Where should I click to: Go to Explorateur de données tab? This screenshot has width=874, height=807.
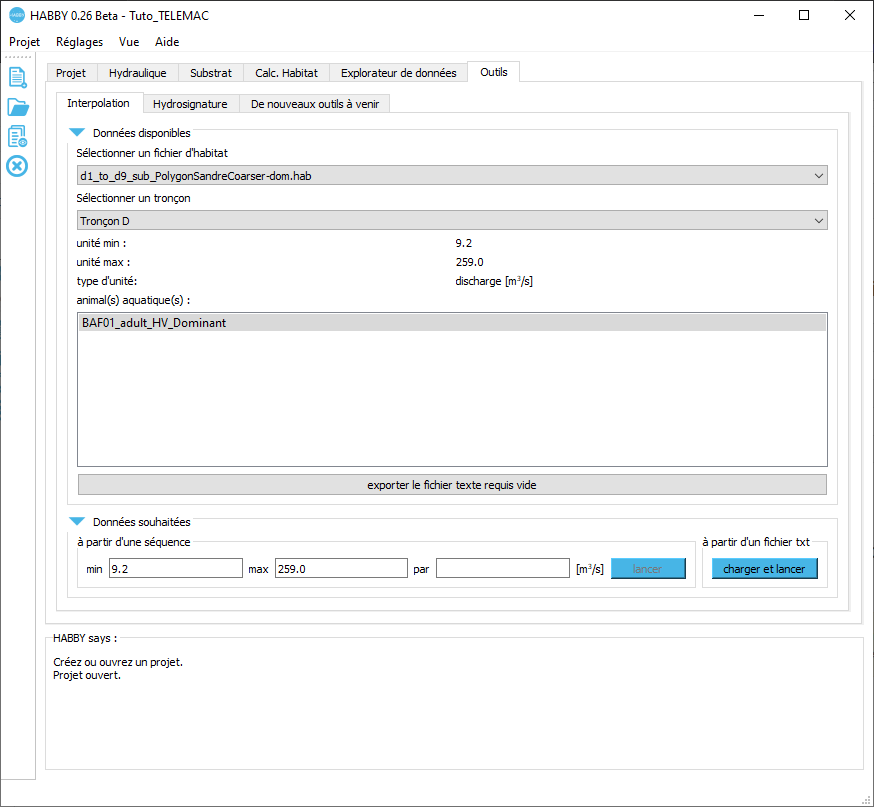(x=398, y=73)
